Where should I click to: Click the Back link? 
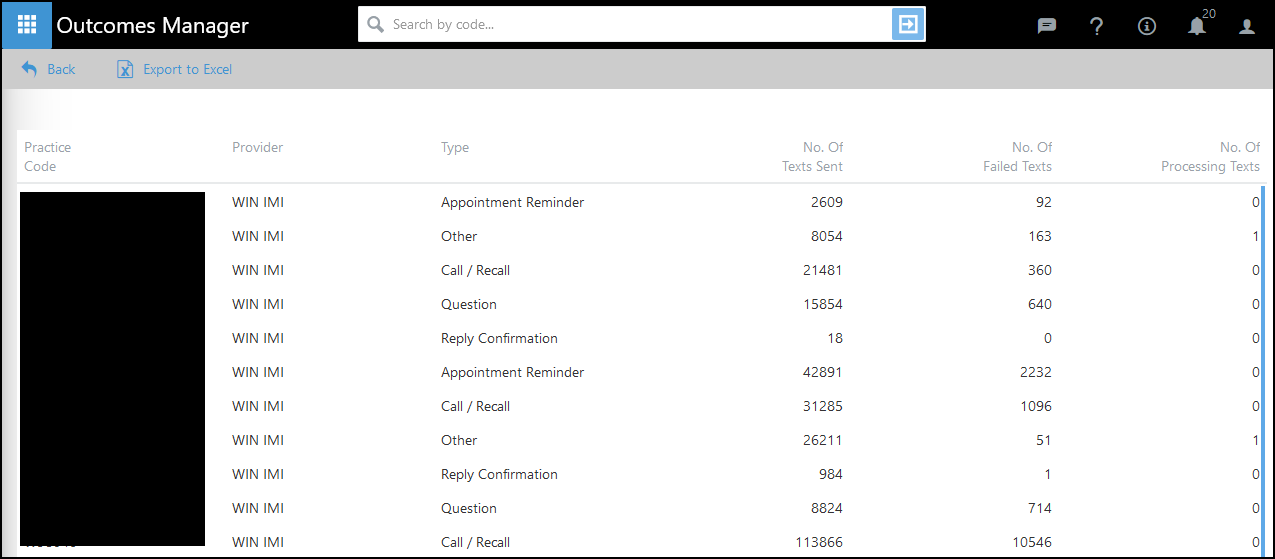[61, 69]
